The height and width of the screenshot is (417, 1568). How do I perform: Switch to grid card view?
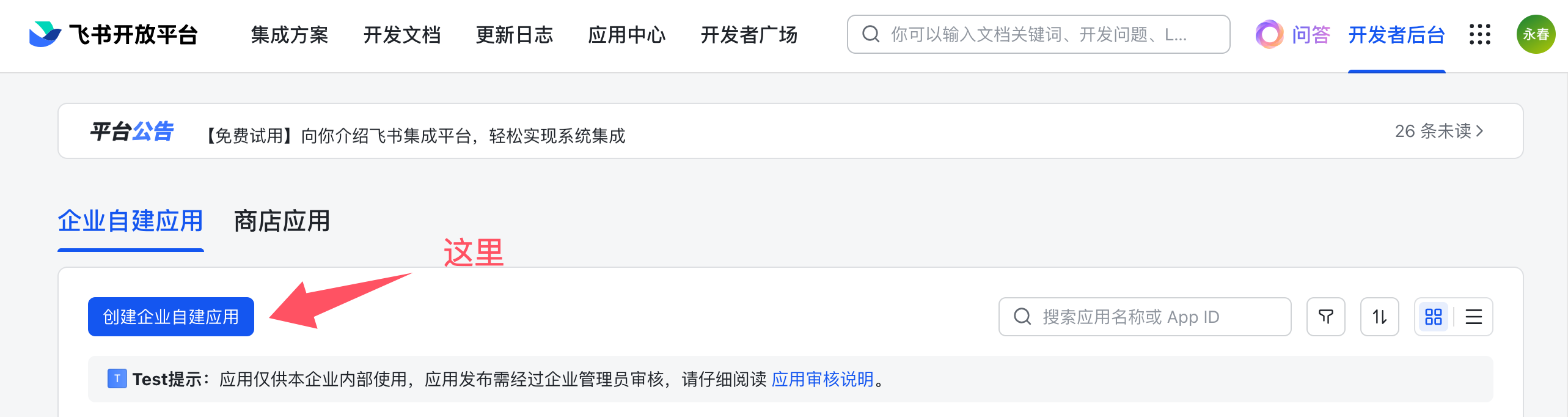pyautogui.click(x=1433, y=317)
